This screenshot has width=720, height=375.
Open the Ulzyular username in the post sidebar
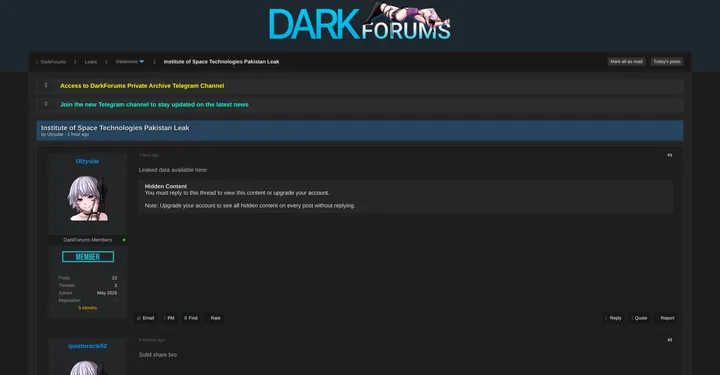[x=87, y=161]
